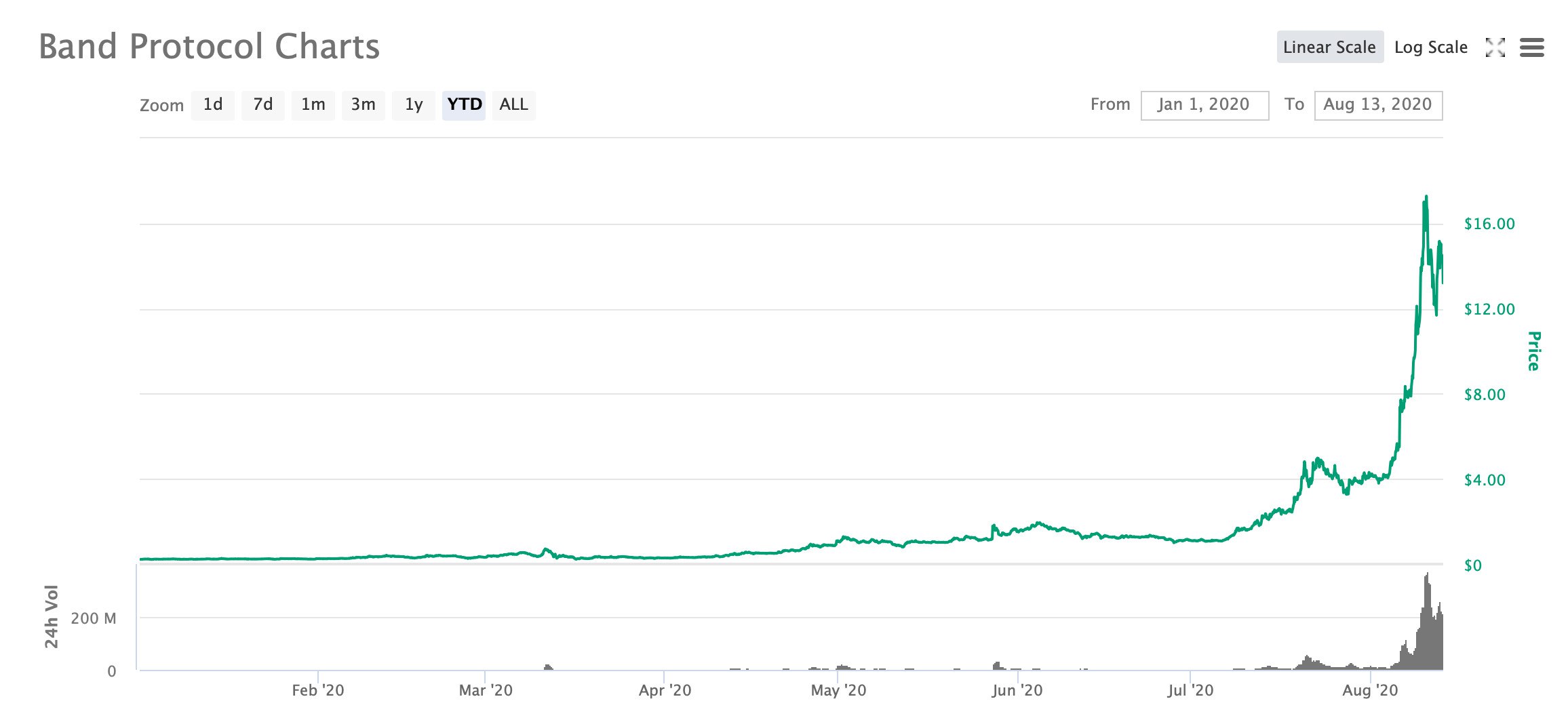The height and width of the screenshot is (720, 1568).
Task: Select the YTD zoom range
Action: pyautogui.click(x=464, y=104)
